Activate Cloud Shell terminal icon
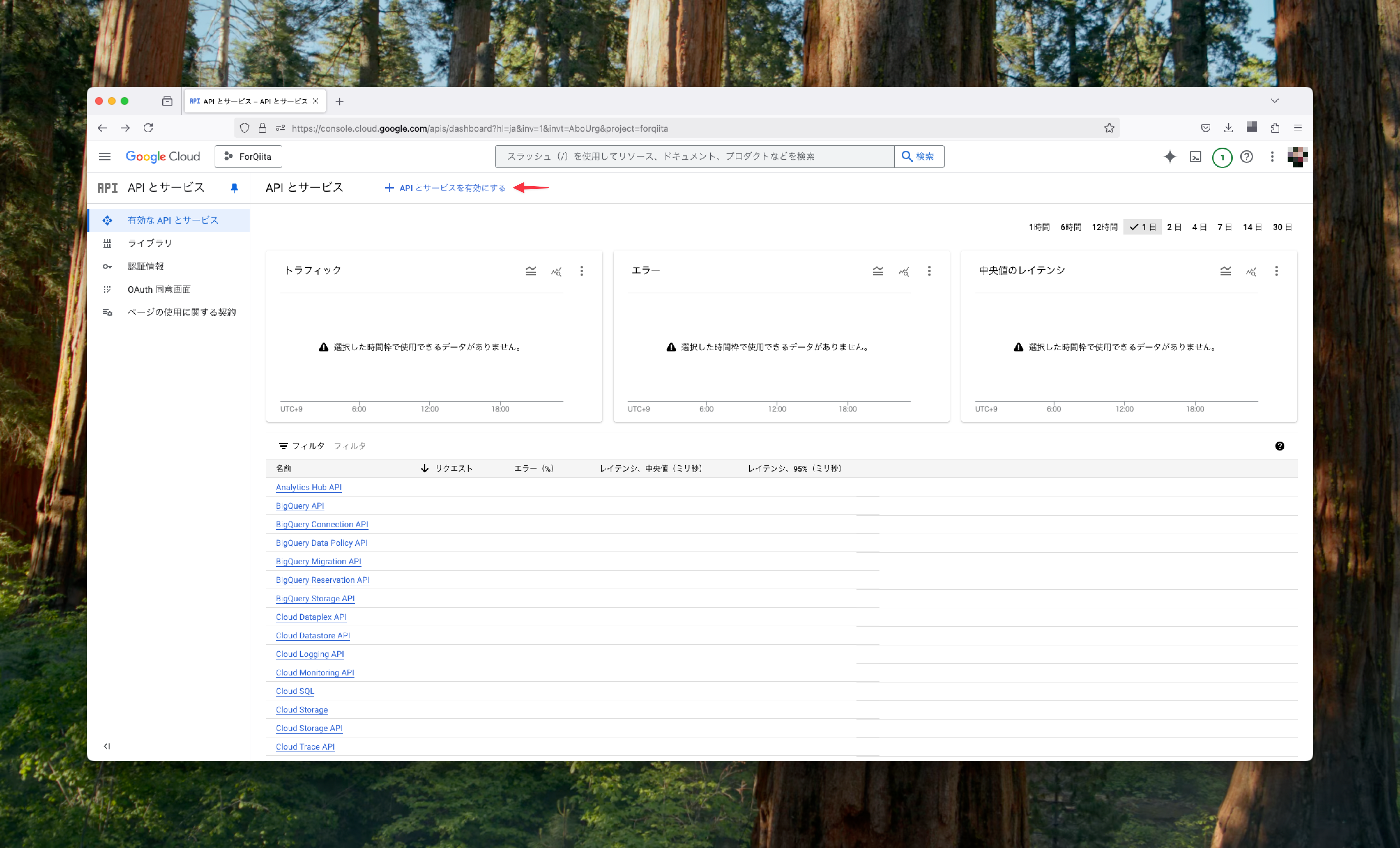 click(1195, 156)
